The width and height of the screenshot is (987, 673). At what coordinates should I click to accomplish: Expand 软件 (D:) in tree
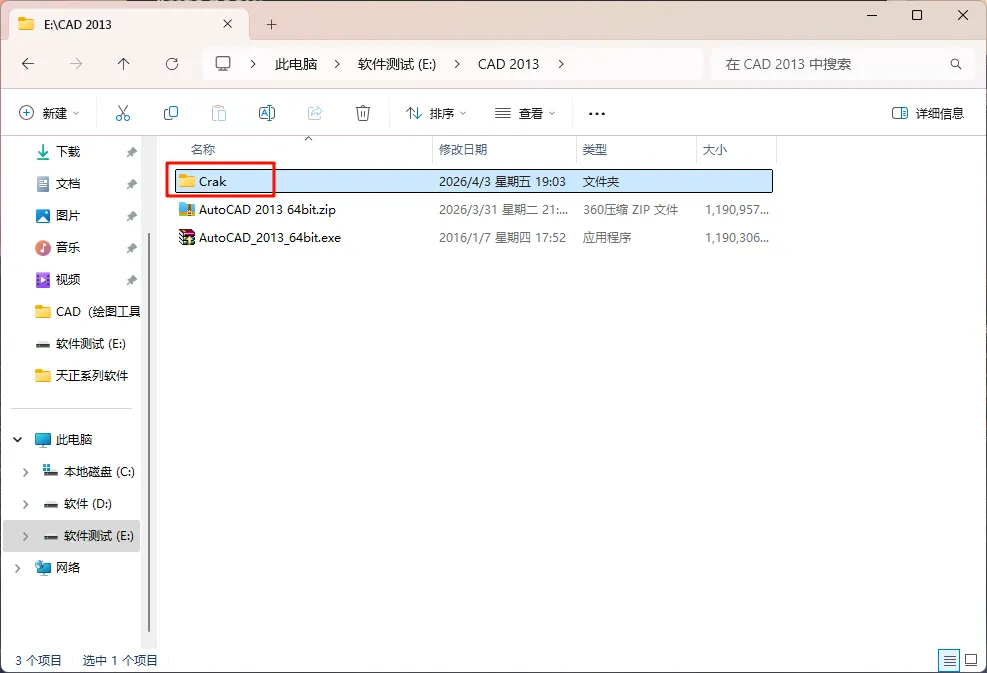coord(25,504)
